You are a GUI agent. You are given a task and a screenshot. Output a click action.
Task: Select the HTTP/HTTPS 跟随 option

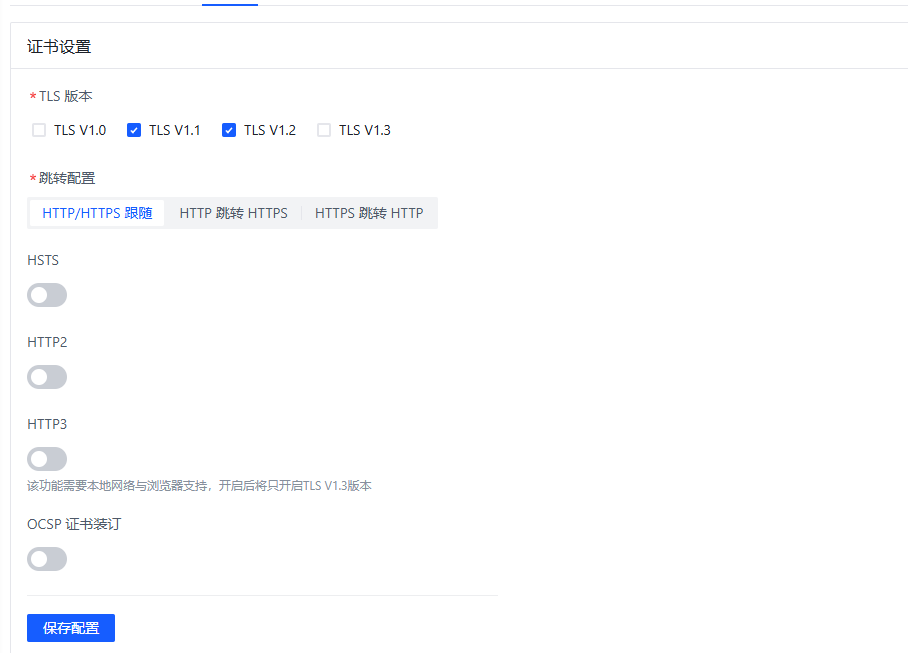[97, 213]
